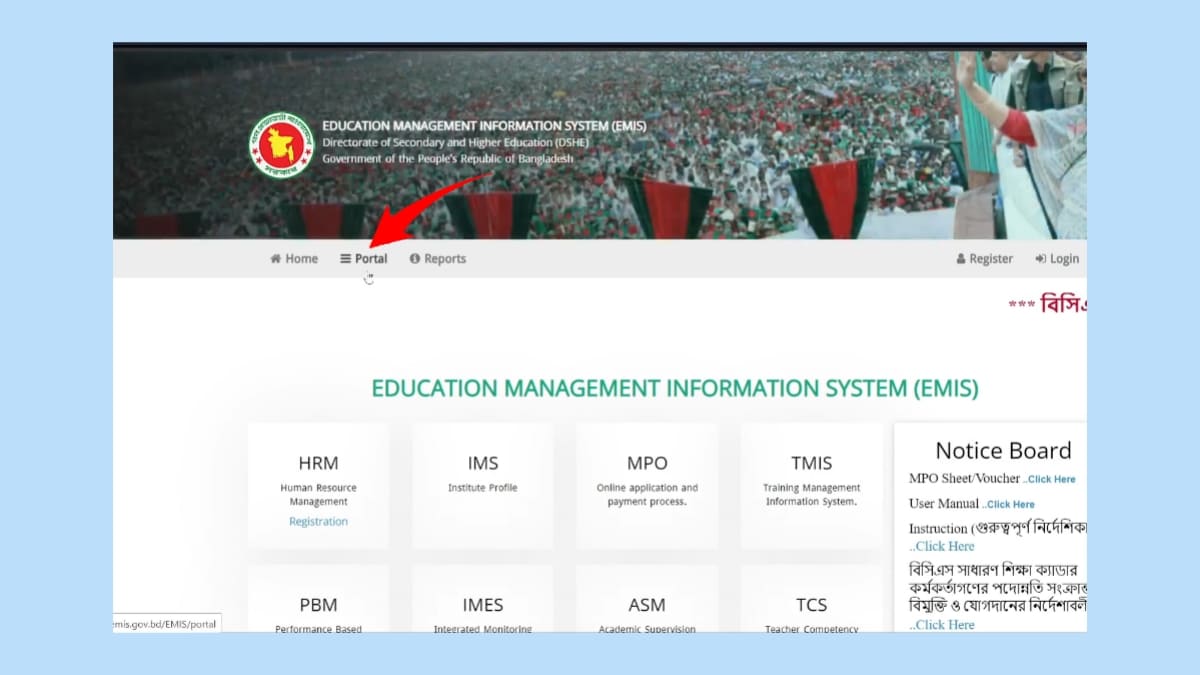Go to the Home page link

click(301, 259)
